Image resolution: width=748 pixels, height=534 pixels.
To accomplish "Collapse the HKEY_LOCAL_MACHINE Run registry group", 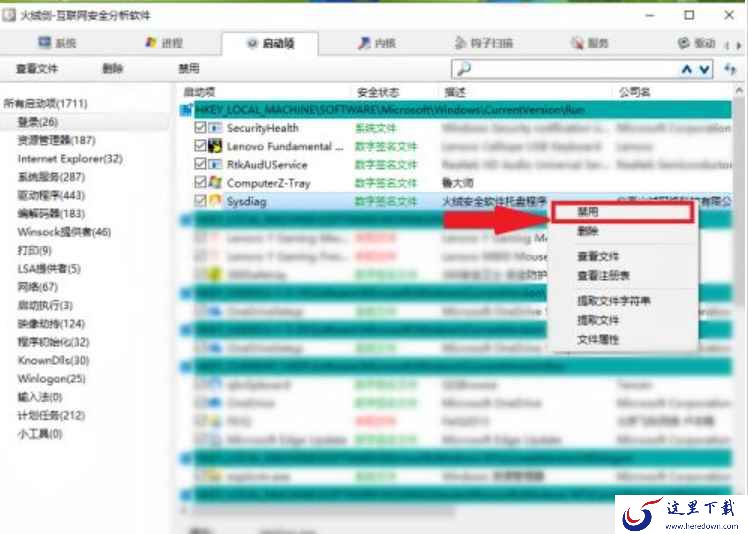I will tap(186, 110).
